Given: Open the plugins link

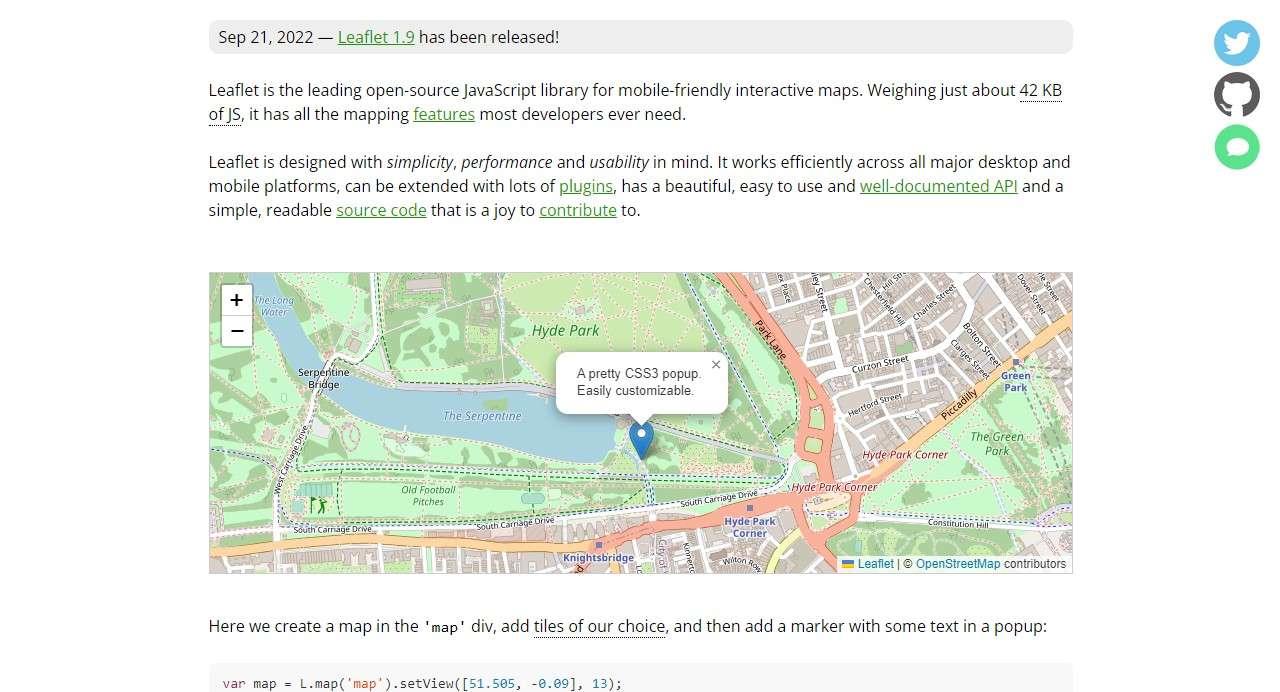Looking at the screenshot, I should tap(586, 186).
